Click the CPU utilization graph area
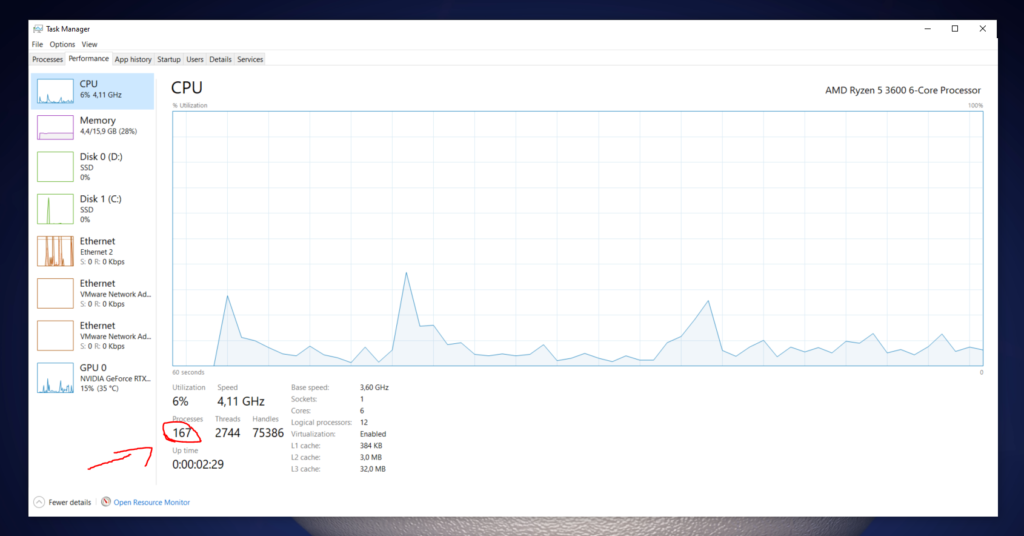 click(x=577, y=238)
